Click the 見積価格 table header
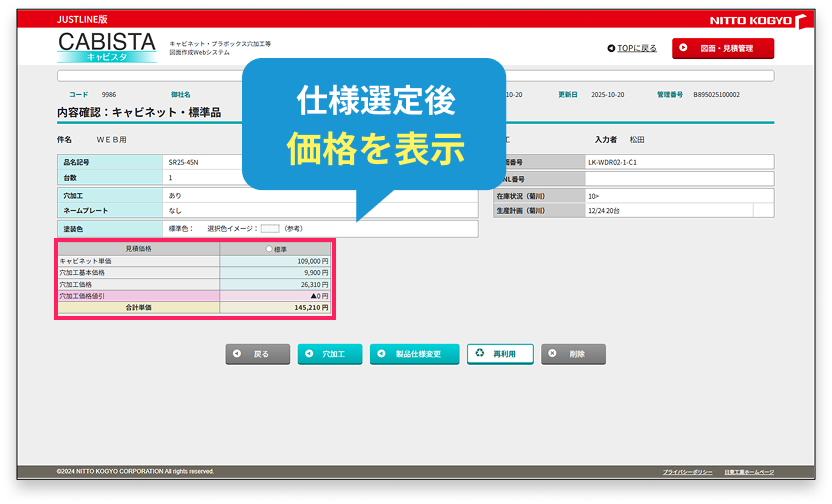 tap(138, 249)
